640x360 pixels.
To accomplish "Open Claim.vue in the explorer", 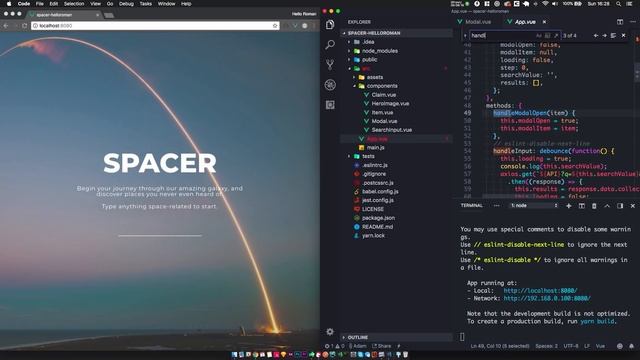I will 383,95.
